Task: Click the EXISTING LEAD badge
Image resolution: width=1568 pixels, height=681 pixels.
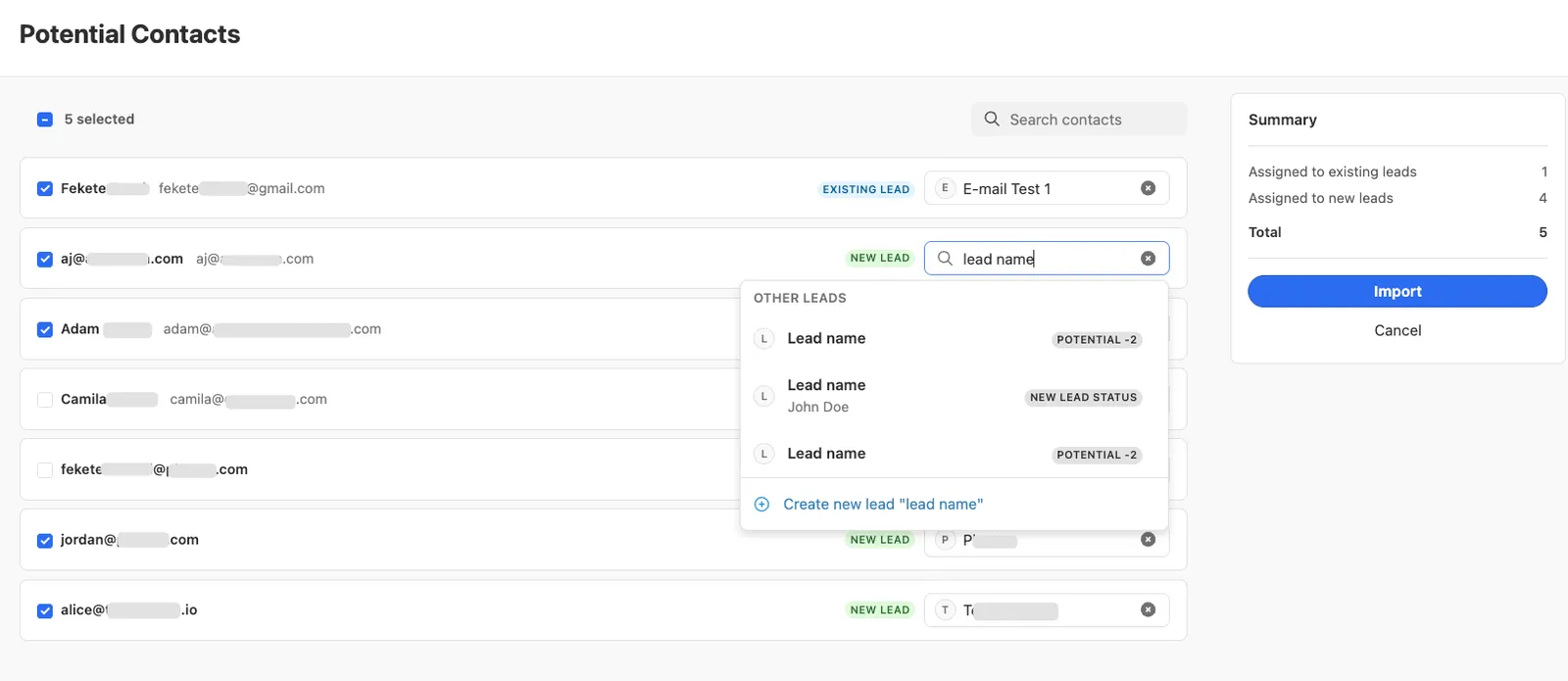Action: click(866, 189)
